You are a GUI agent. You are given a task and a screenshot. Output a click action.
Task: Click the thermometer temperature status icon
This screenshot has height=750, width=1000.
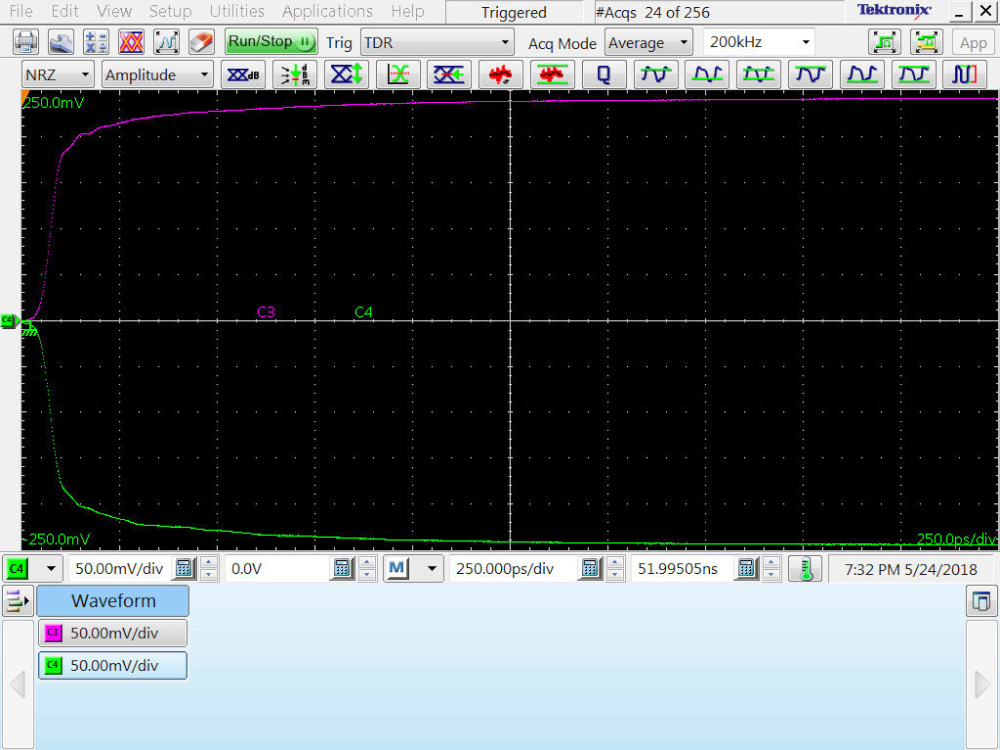(805, 568)
